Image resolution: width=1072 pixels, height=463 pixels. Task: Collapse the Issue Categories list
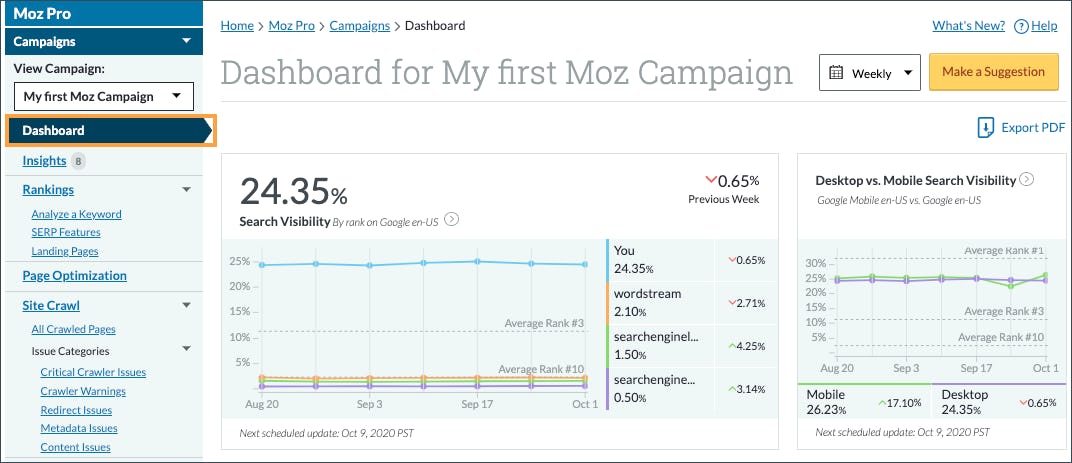[x=186, y=349]
